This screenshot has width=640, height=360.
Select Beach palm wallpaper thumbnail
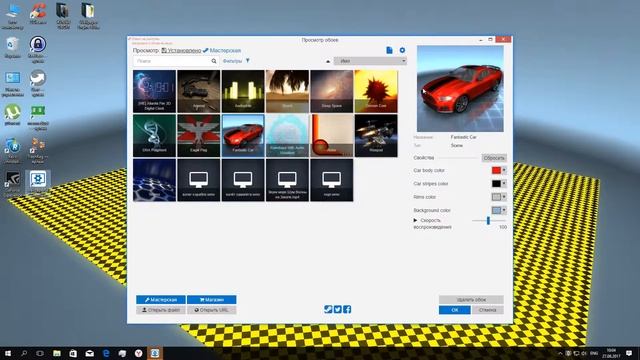click(x=287, y=91)
